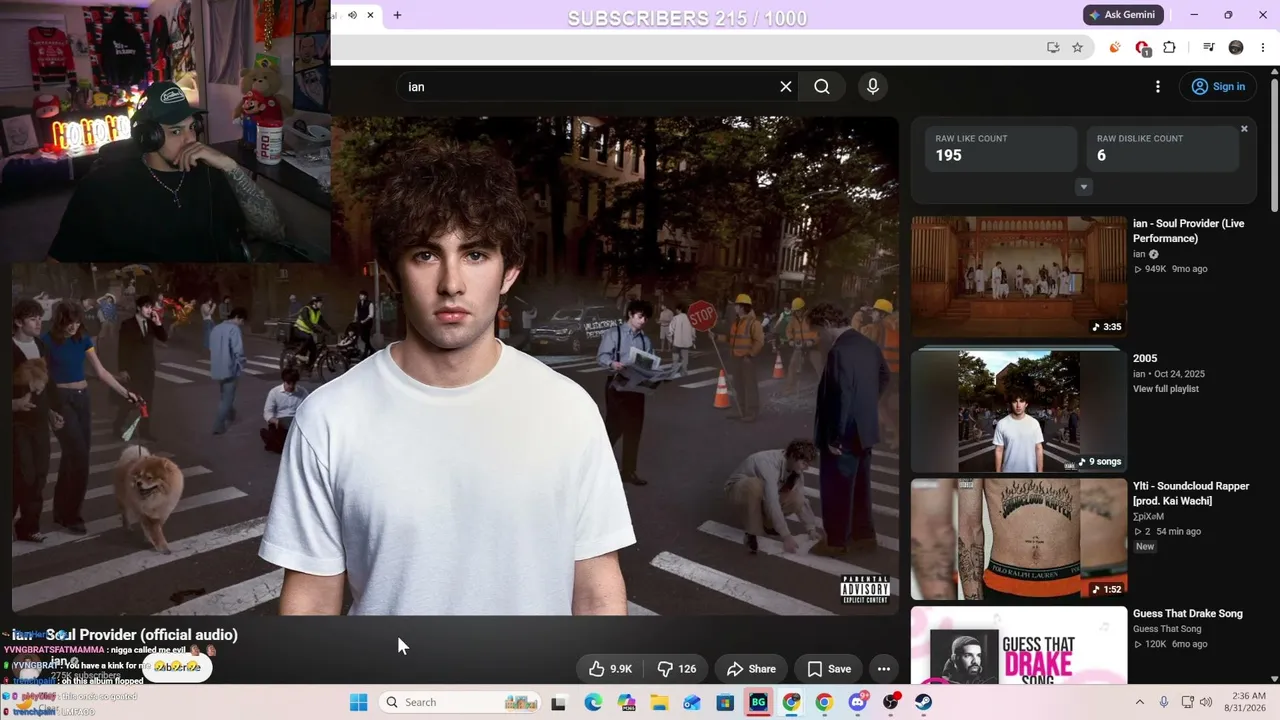This screenshot has height=720, width=1280.
Task: Like the video (9.9K)
Action: [x=610, y=669]
